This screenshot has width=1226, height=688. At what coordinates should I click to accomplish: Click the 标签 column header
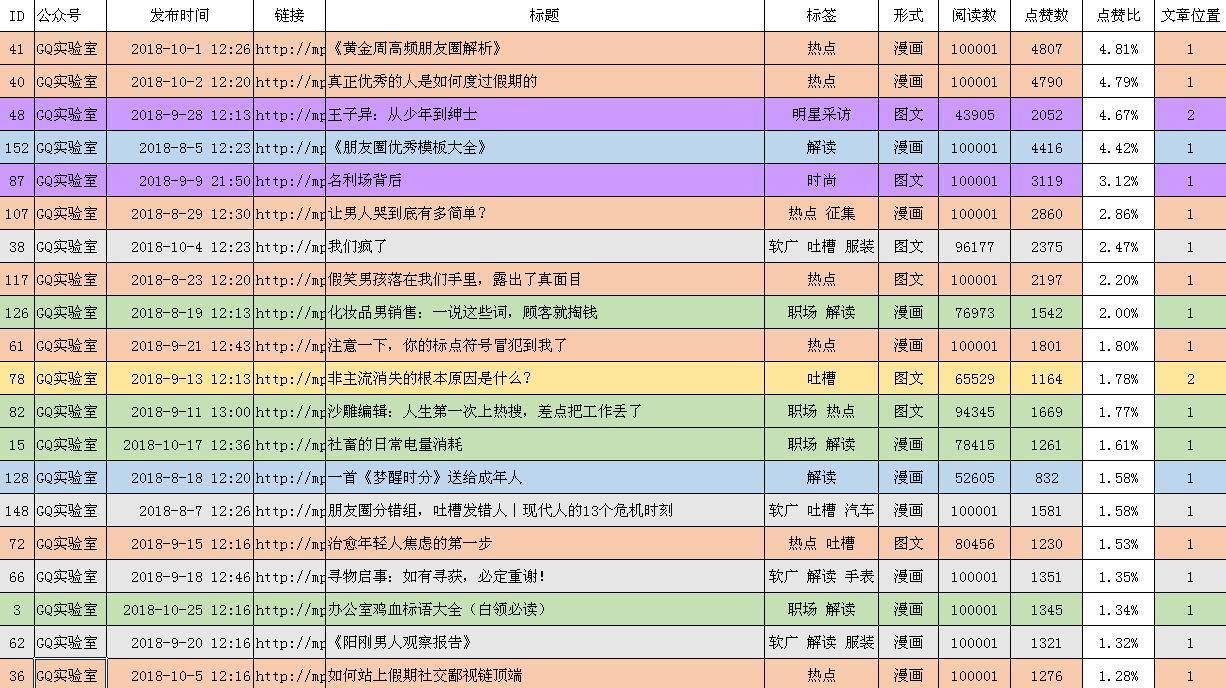(822, 14)
